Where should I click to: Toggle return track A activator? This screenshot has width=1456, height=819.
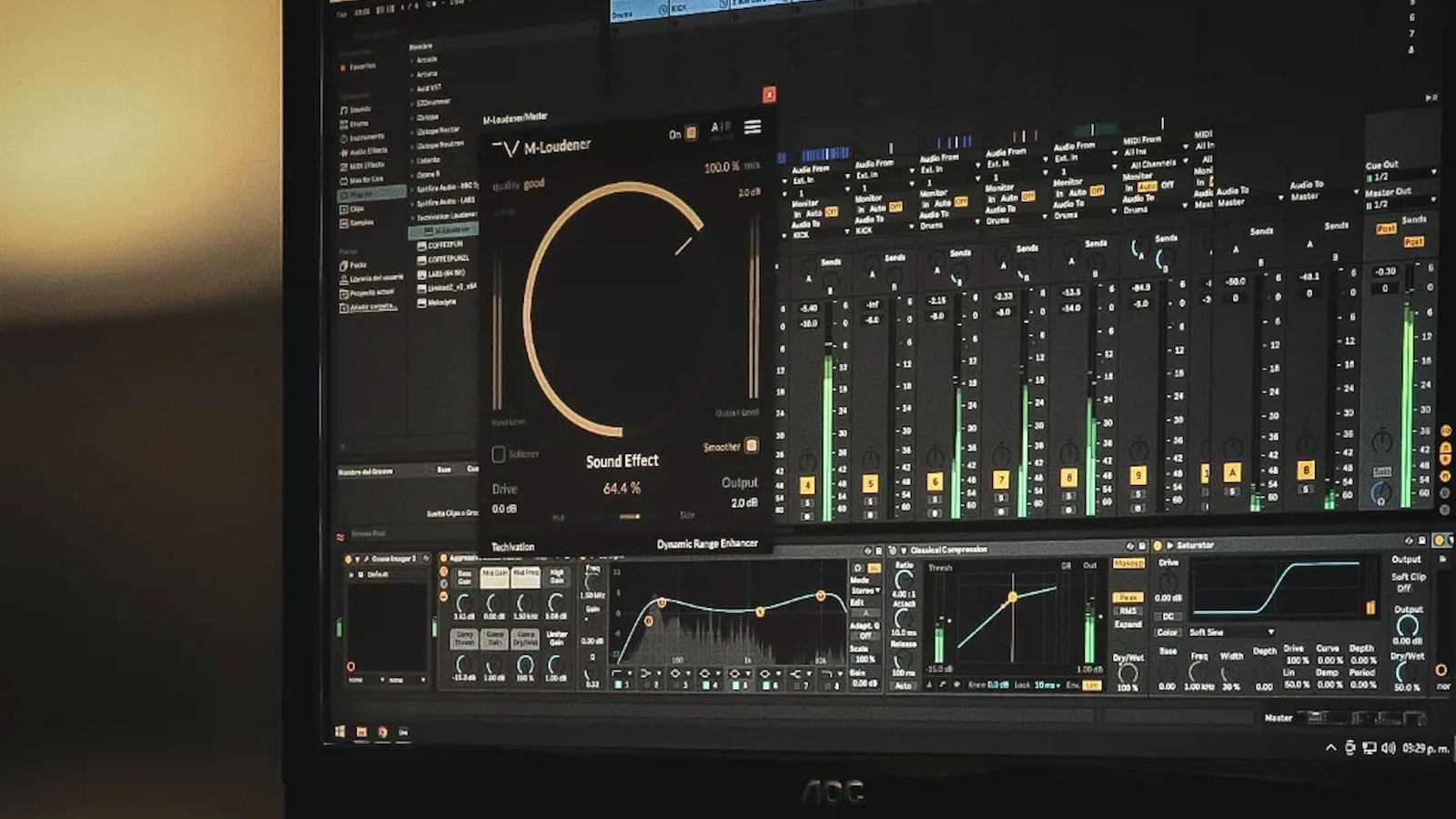(1232, 472)
